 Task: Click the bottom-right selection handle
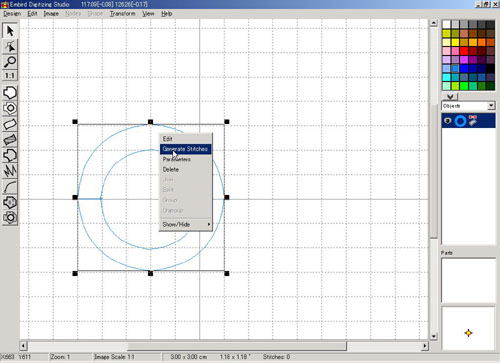click(227, 273)
